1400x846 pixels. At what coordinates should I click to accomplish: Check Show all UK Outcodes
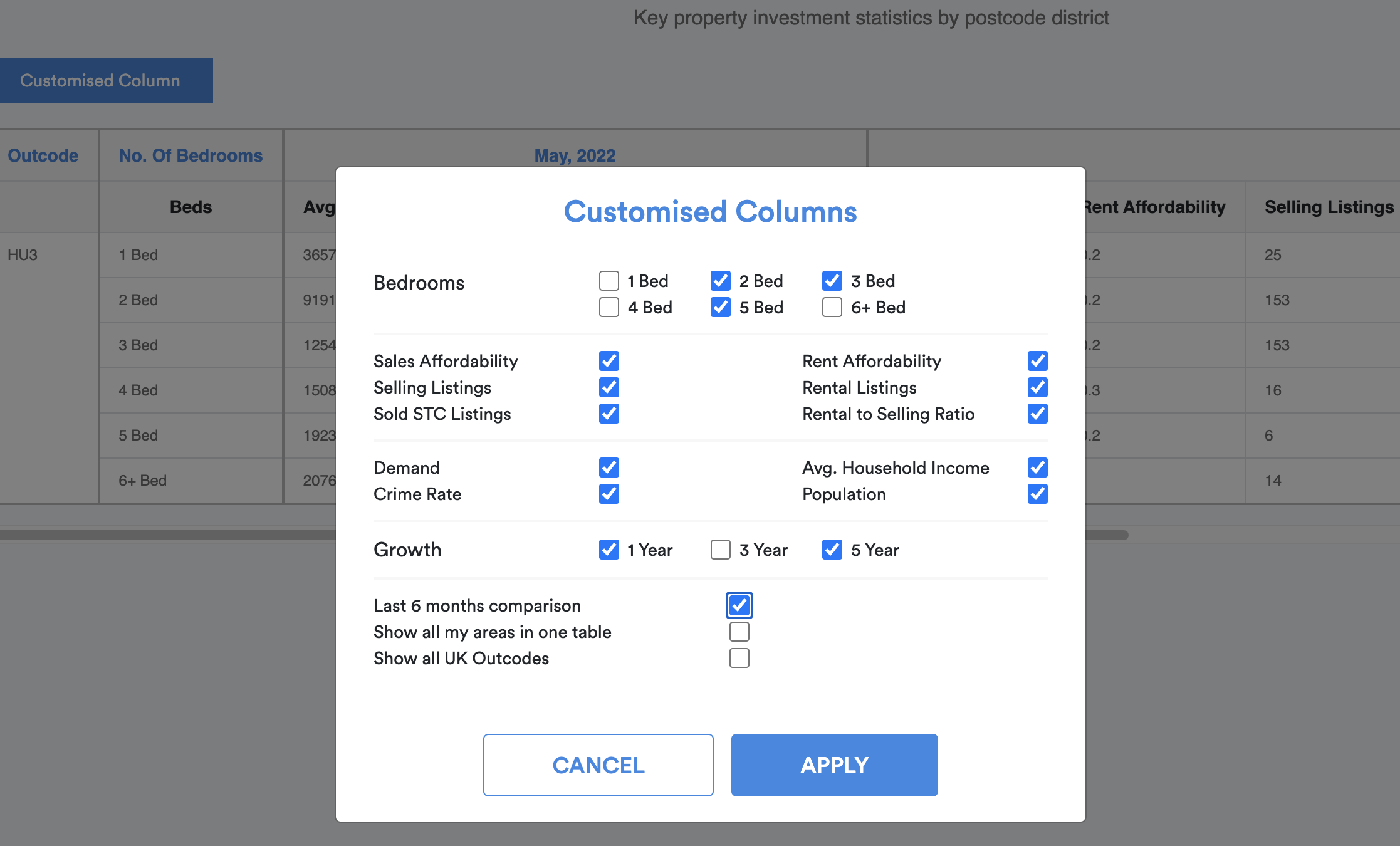[x=739, y=658]
